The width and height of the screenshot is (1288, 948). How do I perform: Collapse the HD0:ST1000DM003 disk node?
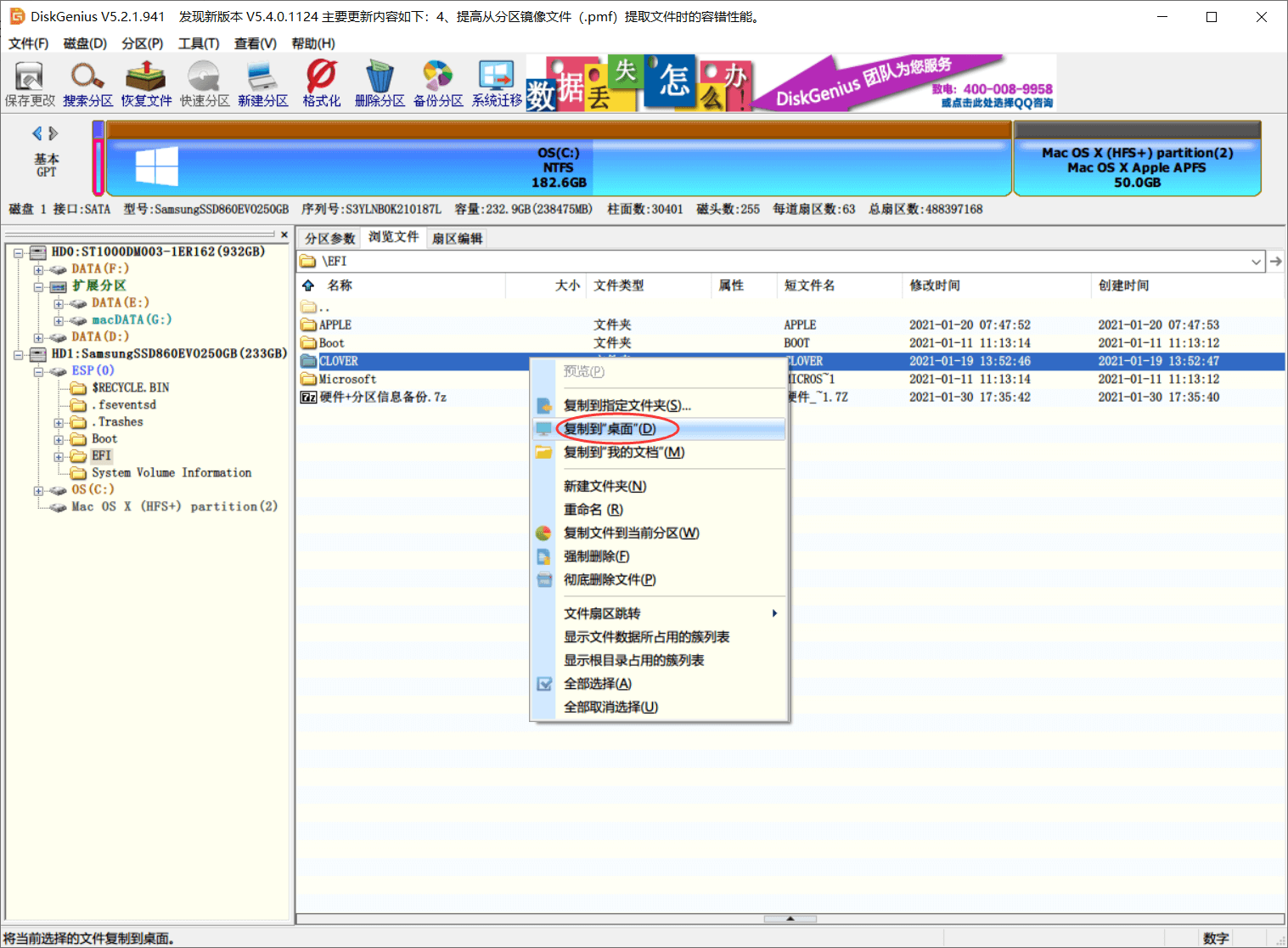(18, 252)
